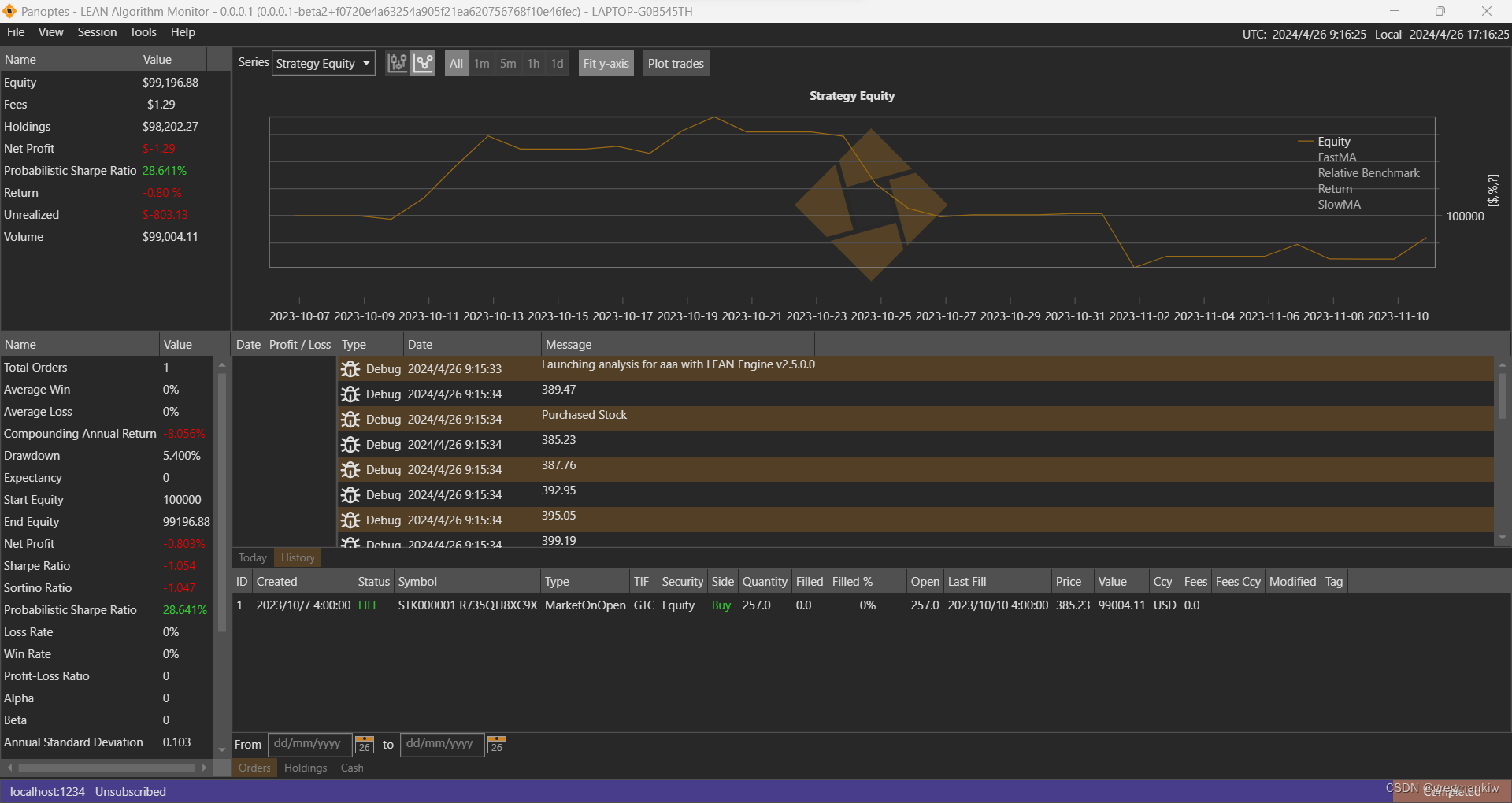Sort orders by Quantity column header
Image resolution: width=1512 pixels, height=803 pixels.
tap(765, 582)
